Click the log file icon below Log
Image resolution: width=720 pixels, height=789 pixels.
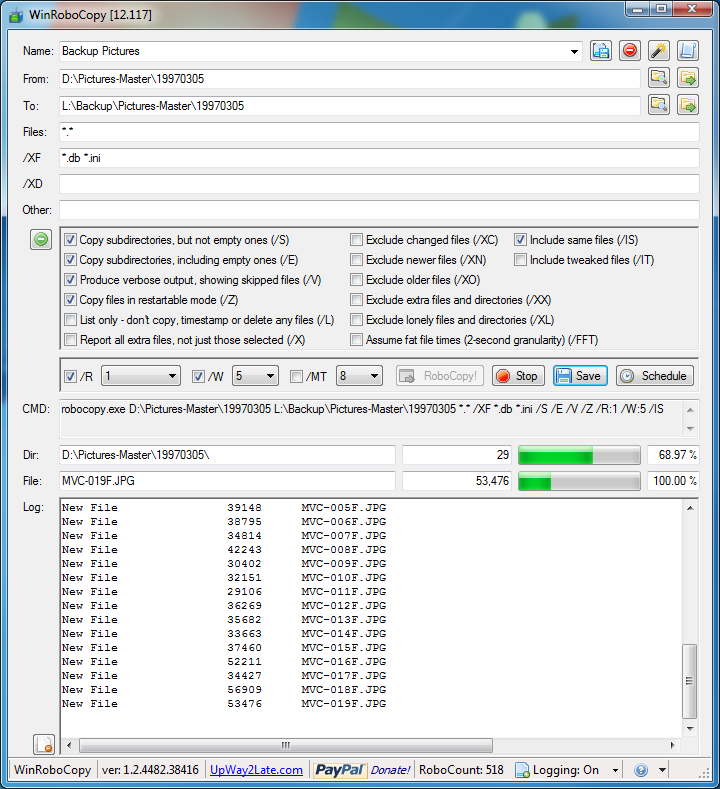(44, 744)
